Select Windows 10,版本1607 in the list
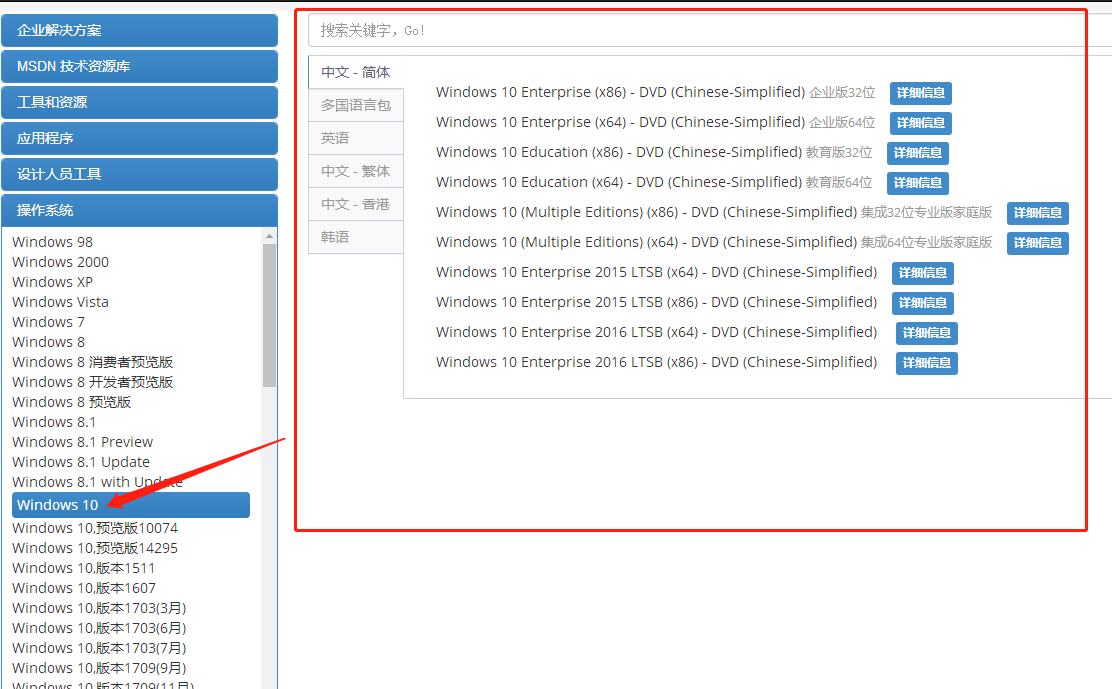This screenshot has width=1112, height=689. point(81,587)
